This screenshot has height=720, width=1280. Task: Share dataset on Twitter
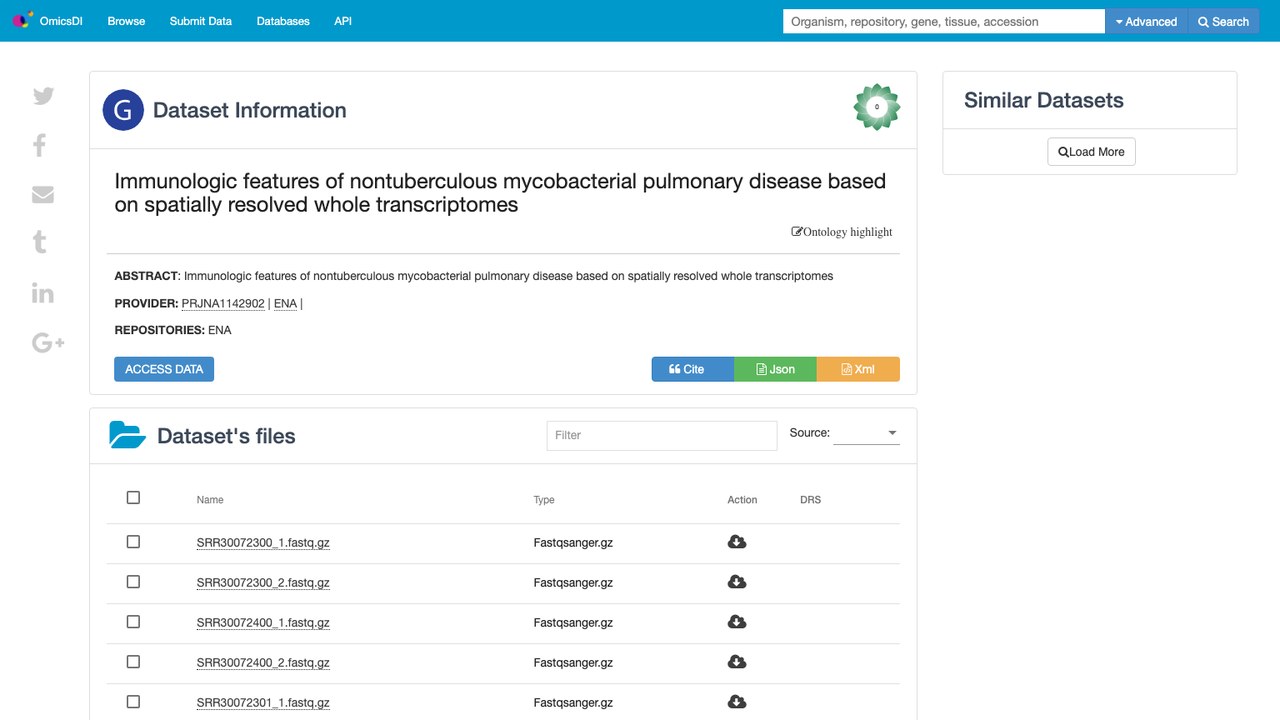43,96
